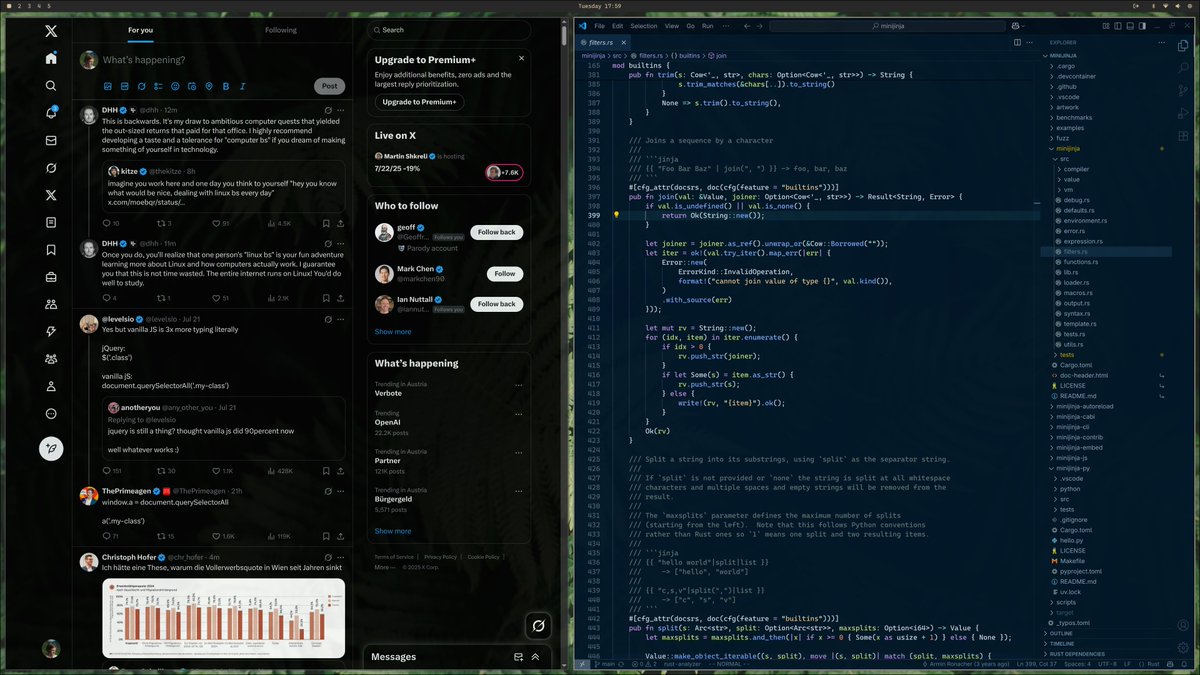Collapse the src folder under minijinja

[1108, 158]
